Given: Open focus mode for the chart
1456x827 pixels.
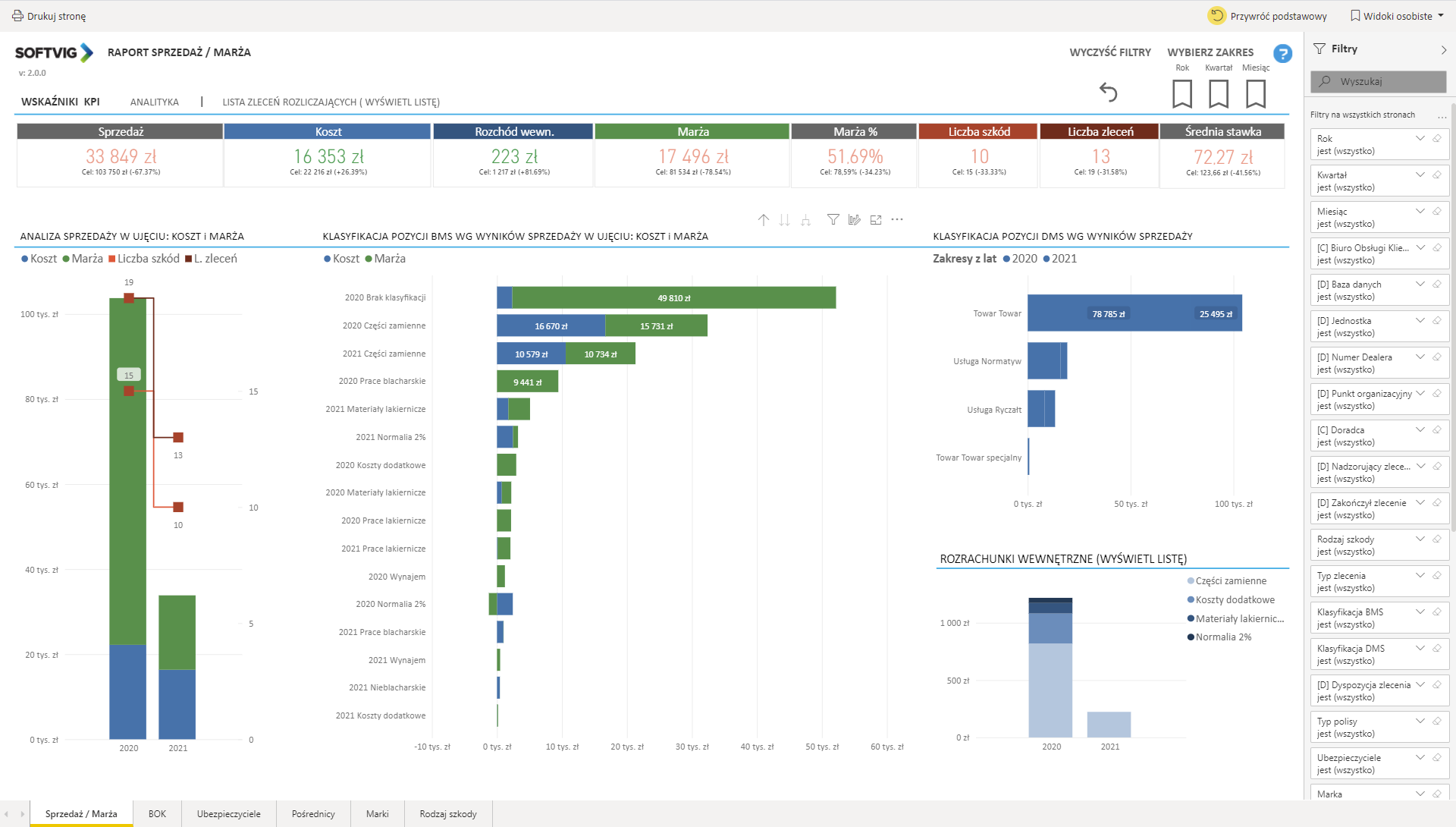Looking at the screenshot, I should (876, 220).
